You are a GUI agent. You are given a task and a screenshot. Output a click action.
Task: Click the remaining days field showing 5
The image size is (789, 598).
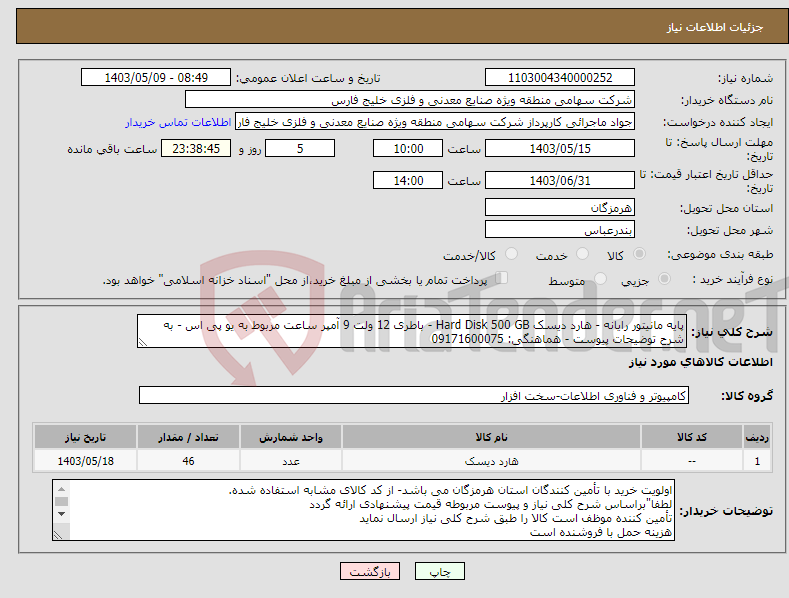coord(300,148)
